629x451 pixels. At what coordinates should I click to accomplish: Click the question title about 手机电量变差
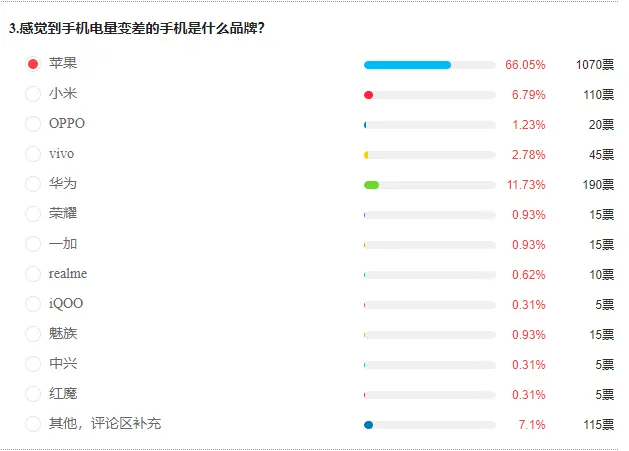point(136,28)
